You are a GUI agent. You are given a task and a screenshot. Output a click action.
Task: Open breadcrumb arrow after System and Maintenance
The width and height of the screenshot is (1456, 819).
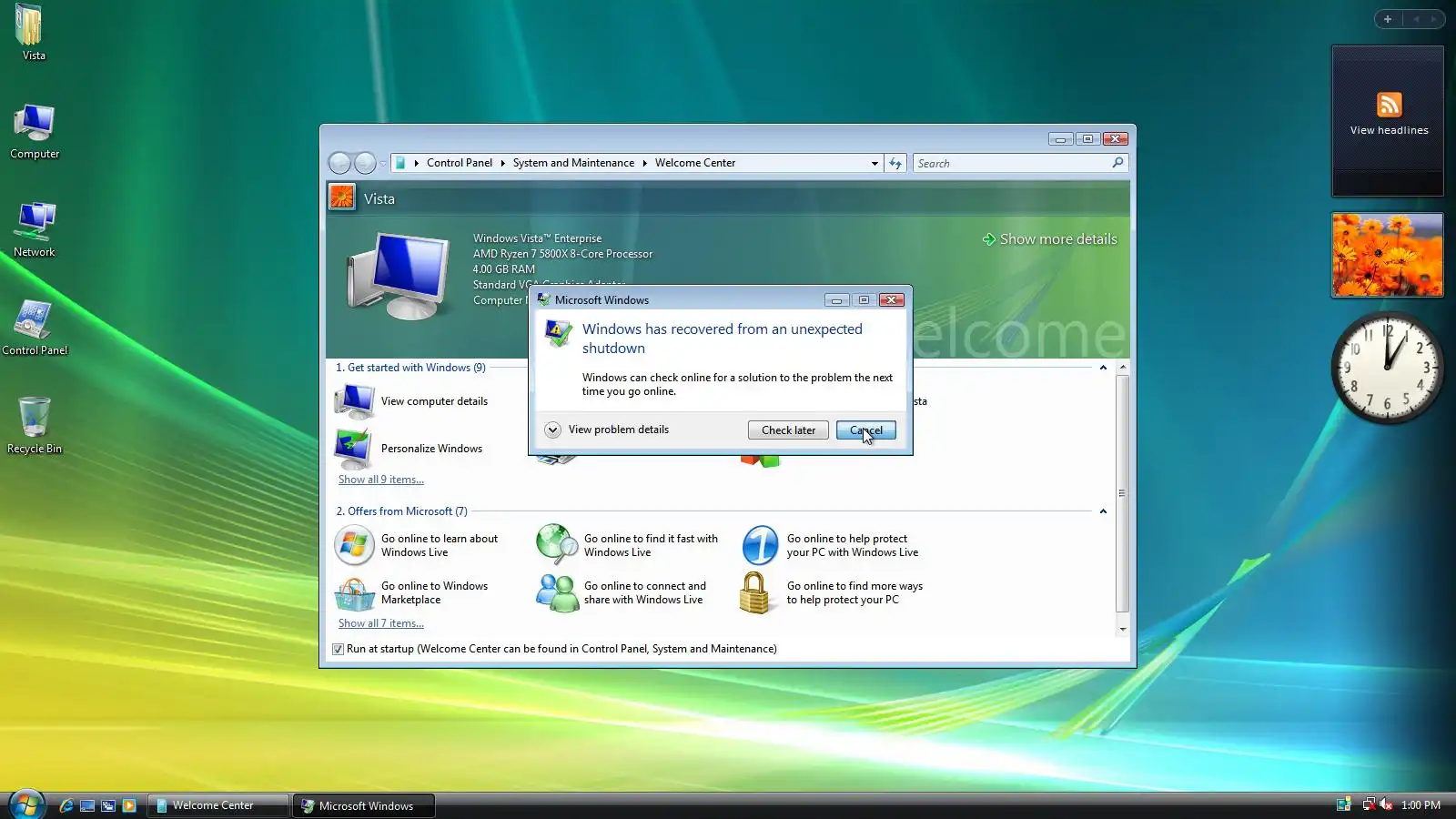(x=644, y=163)
